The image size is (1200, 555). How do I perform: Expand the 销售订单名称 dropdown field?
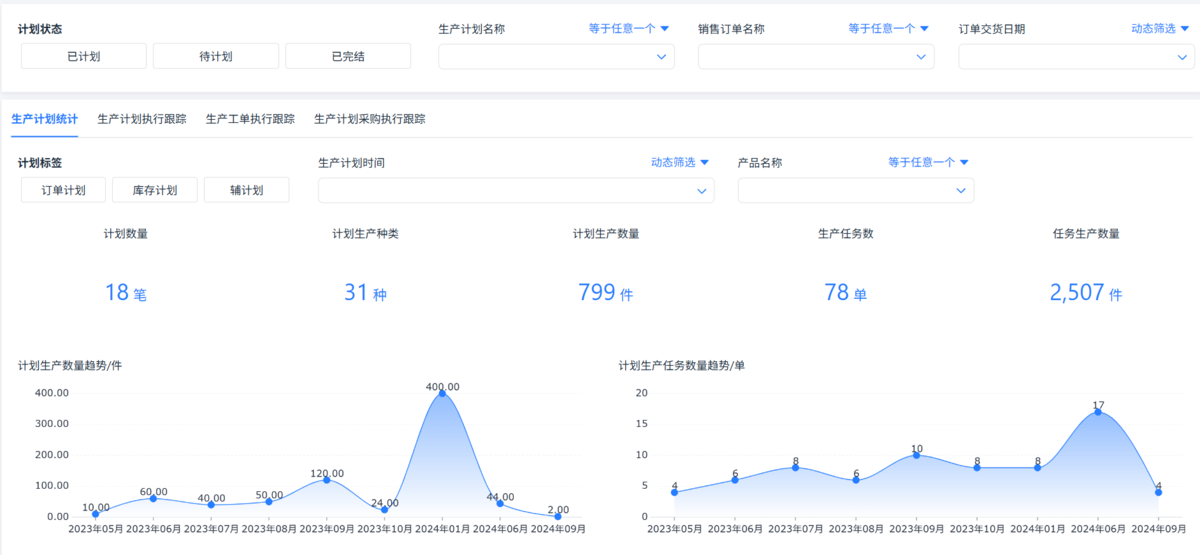816,57
